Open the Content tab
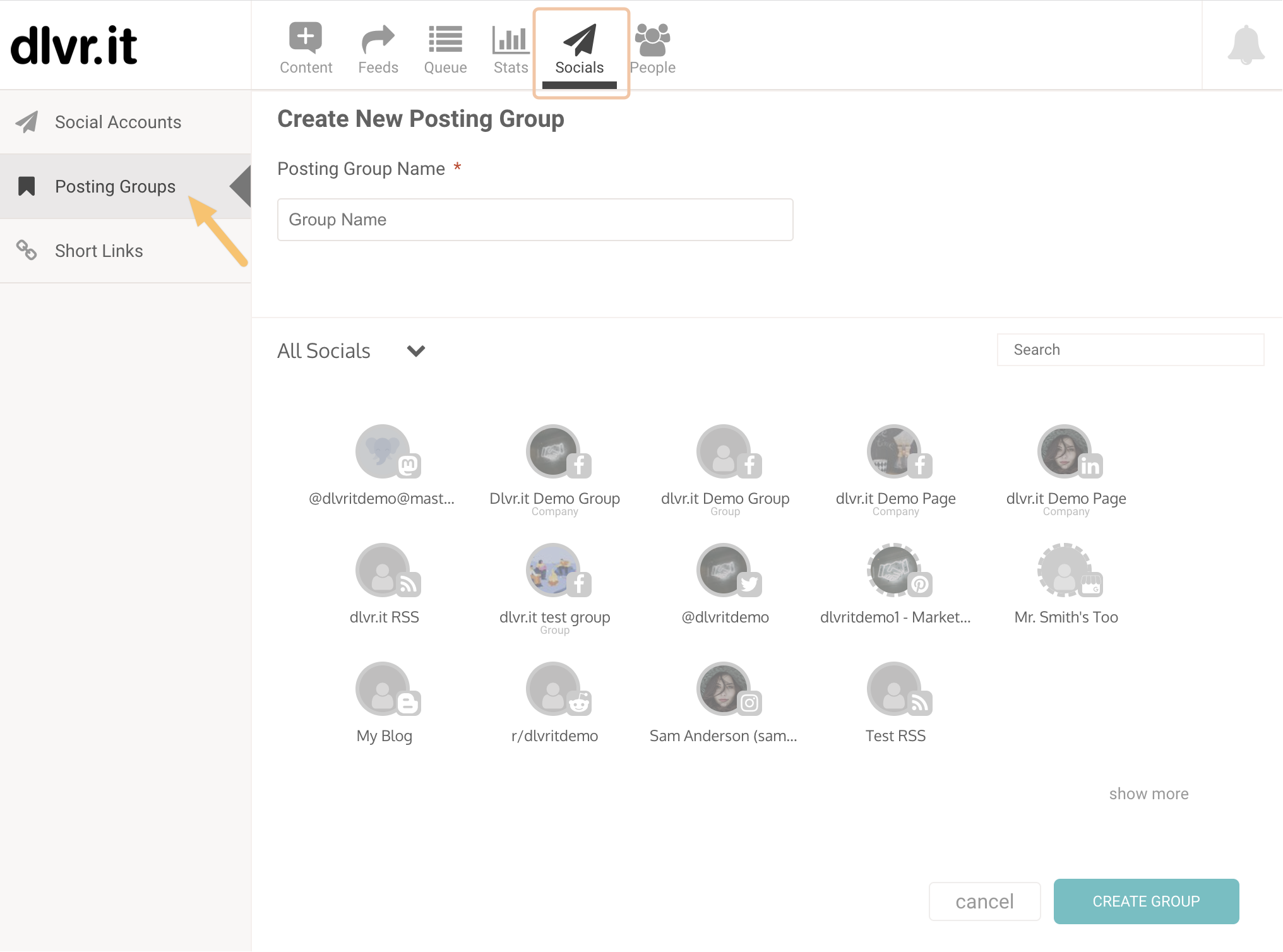This screenshot has height=952, width=1283. pos(306,49)
